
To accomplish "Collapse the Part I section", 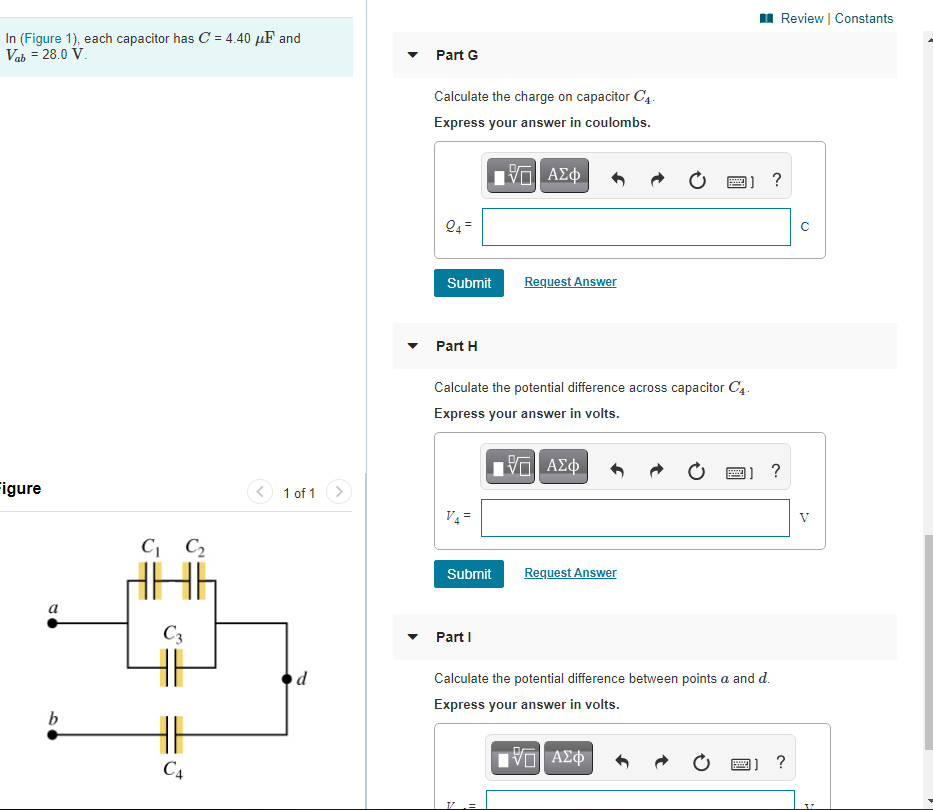I will pyautogui.click(x=412, y=637).
